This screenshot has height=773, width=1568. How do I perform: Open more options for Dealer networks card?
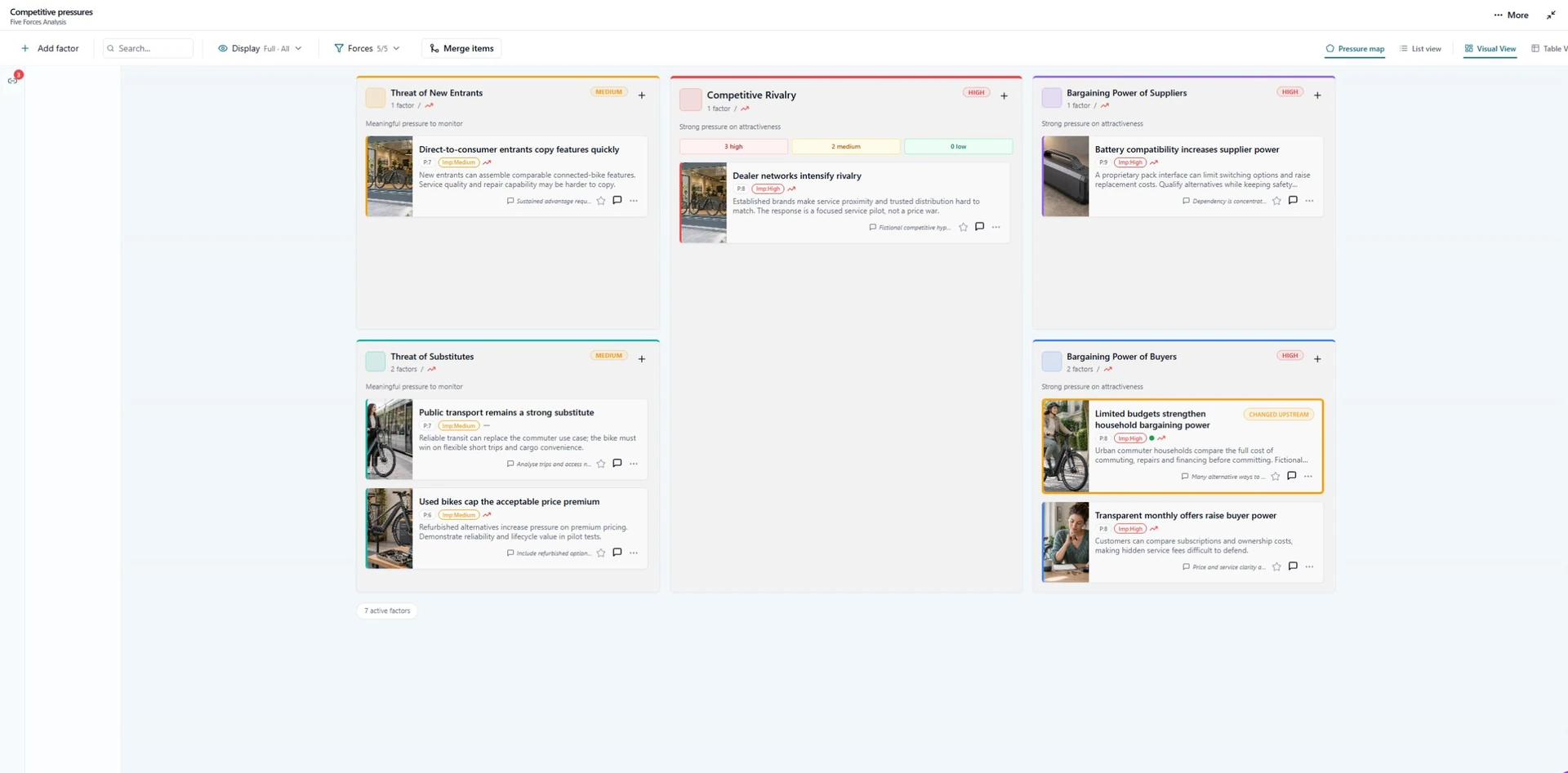996,227
